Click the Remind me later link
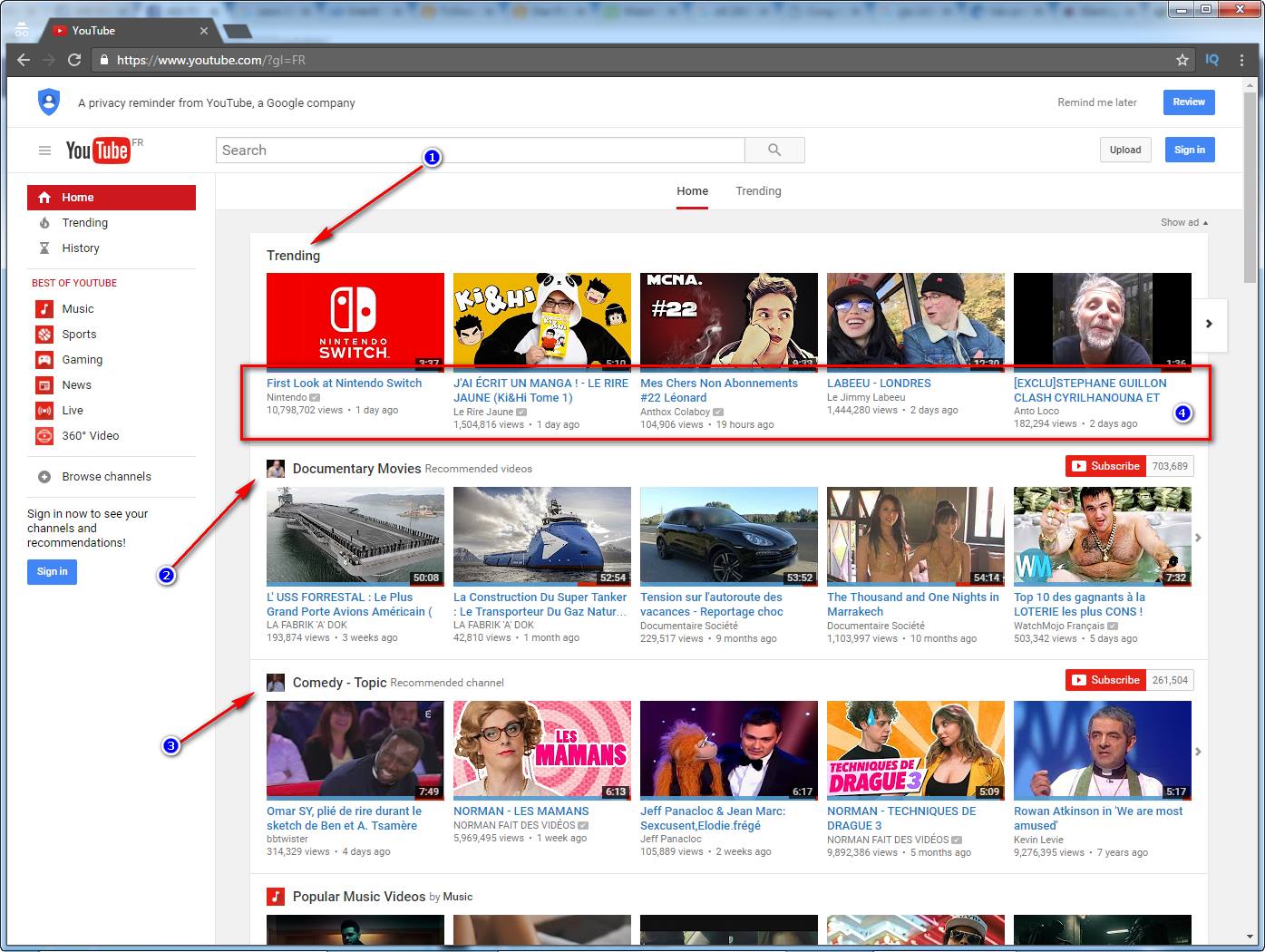Viewport: 1265px width, 952px height. click(x=1097, y=102)
